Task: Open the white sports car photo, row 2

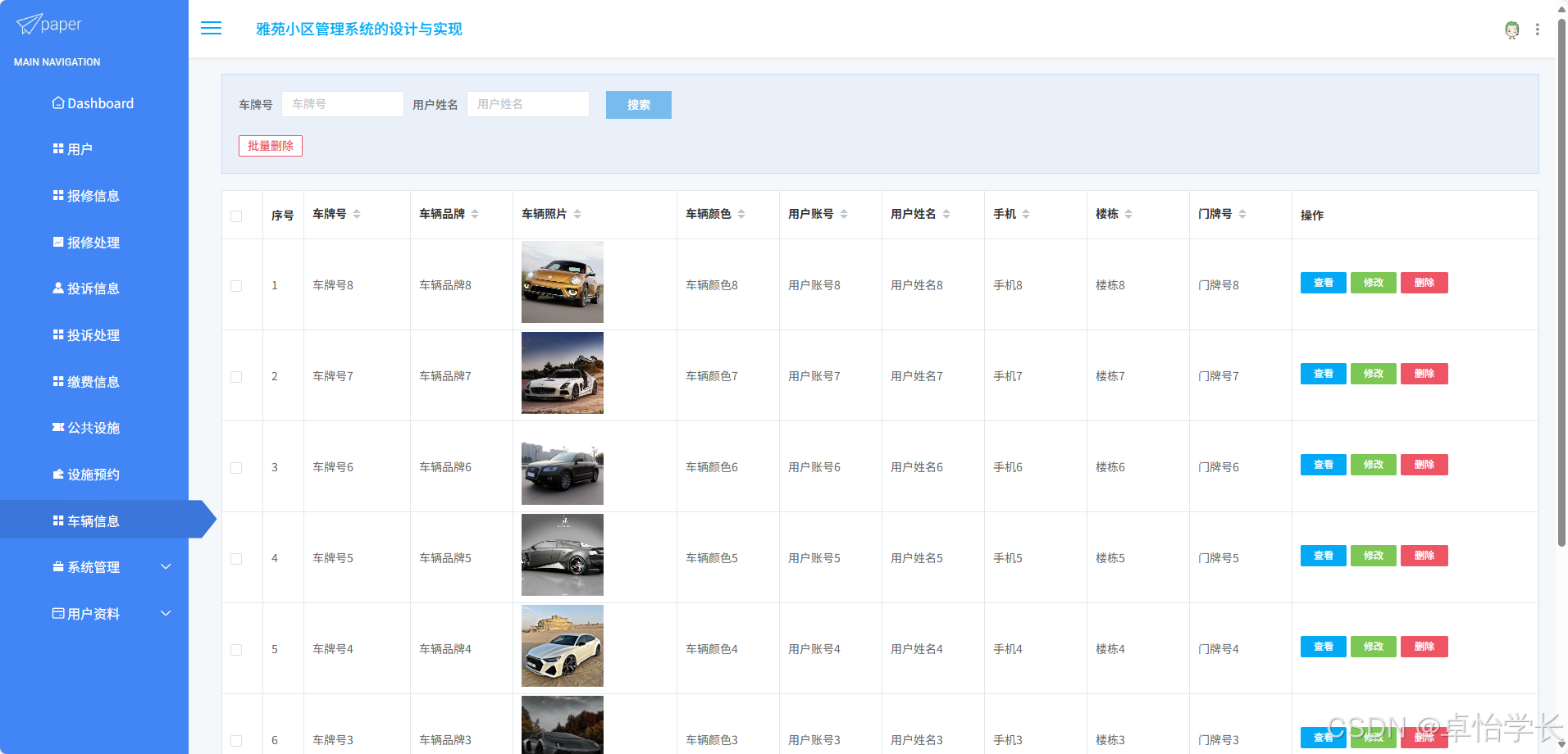Action: [563, 373]
